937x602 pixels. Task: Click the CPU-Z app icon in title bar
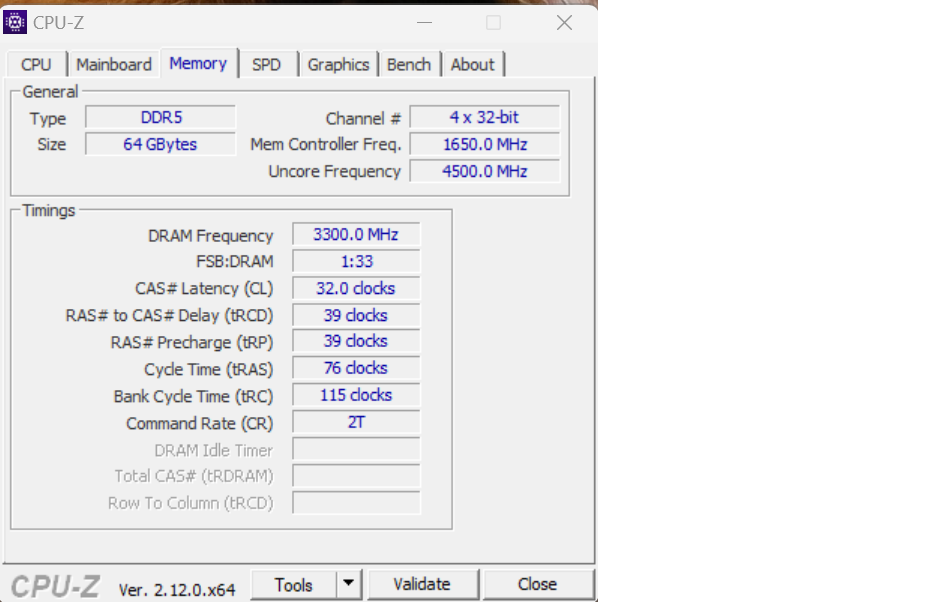(15, 23)
